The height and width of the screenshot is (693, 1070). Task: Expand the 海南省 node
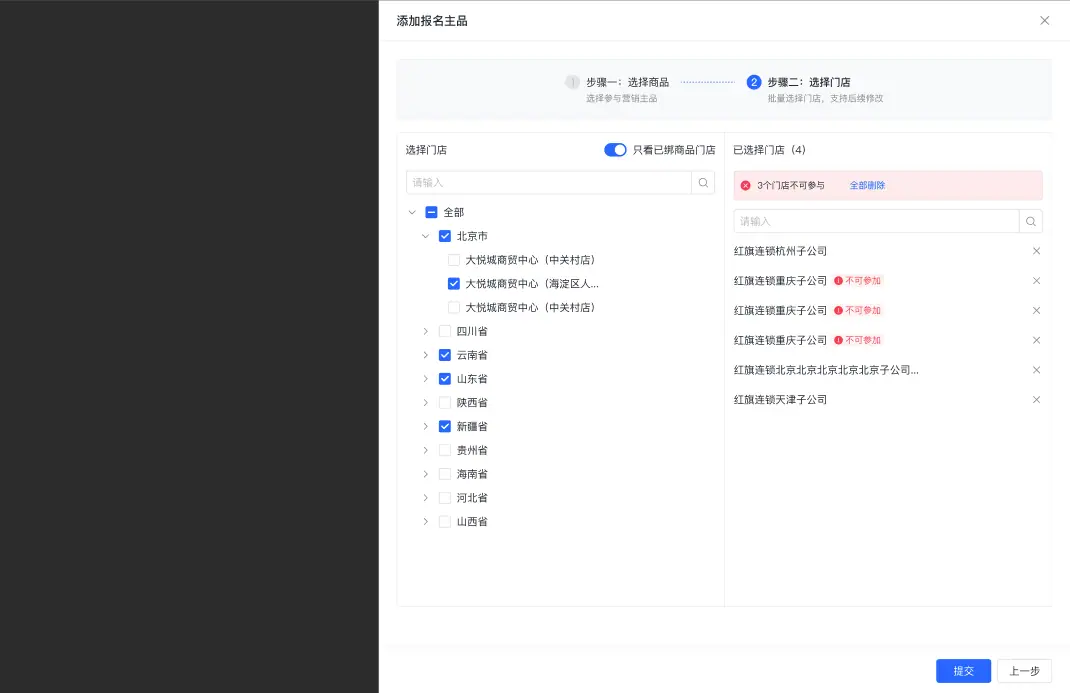click(426, 474)
